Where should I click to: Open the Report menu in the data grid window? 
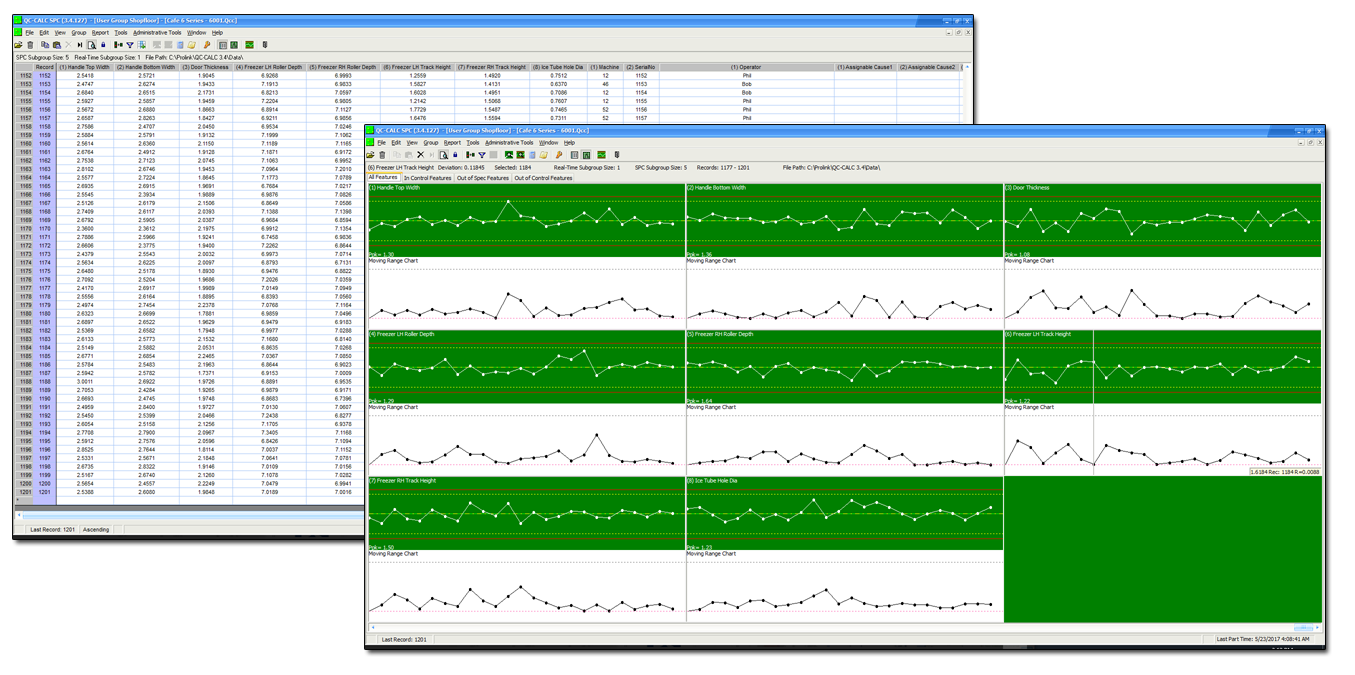[100, 33]
